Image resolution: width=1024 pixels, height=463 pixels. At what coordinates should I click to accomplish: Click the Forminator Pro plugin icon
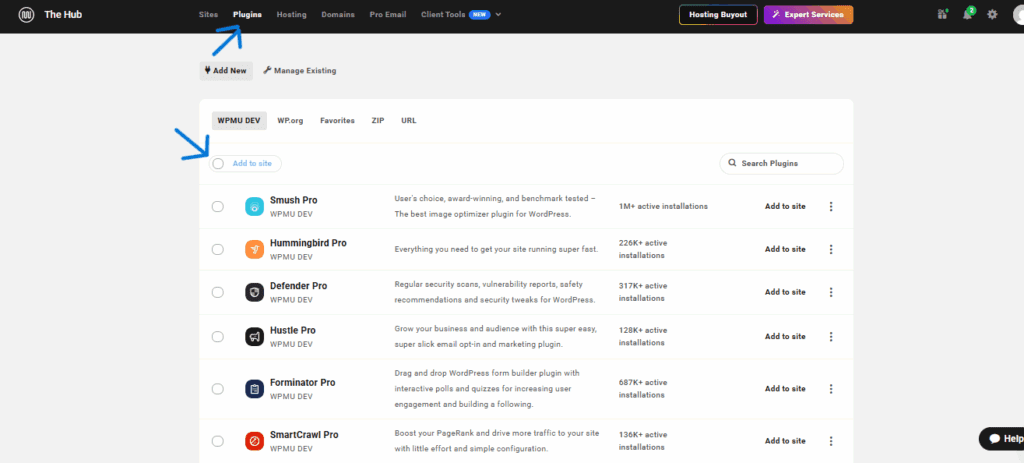coord(255,389)
